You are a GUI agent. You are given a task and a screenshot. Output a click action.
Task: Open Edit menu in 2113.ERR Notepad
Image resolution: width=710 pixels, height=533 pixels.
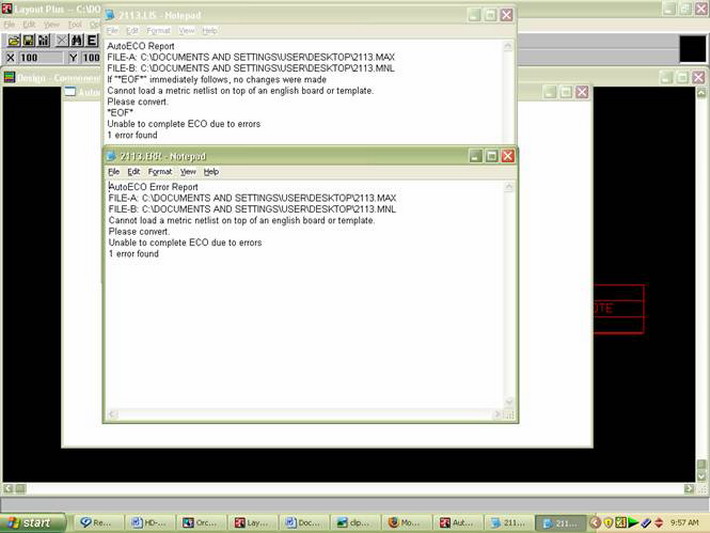[x=133, y=172]
